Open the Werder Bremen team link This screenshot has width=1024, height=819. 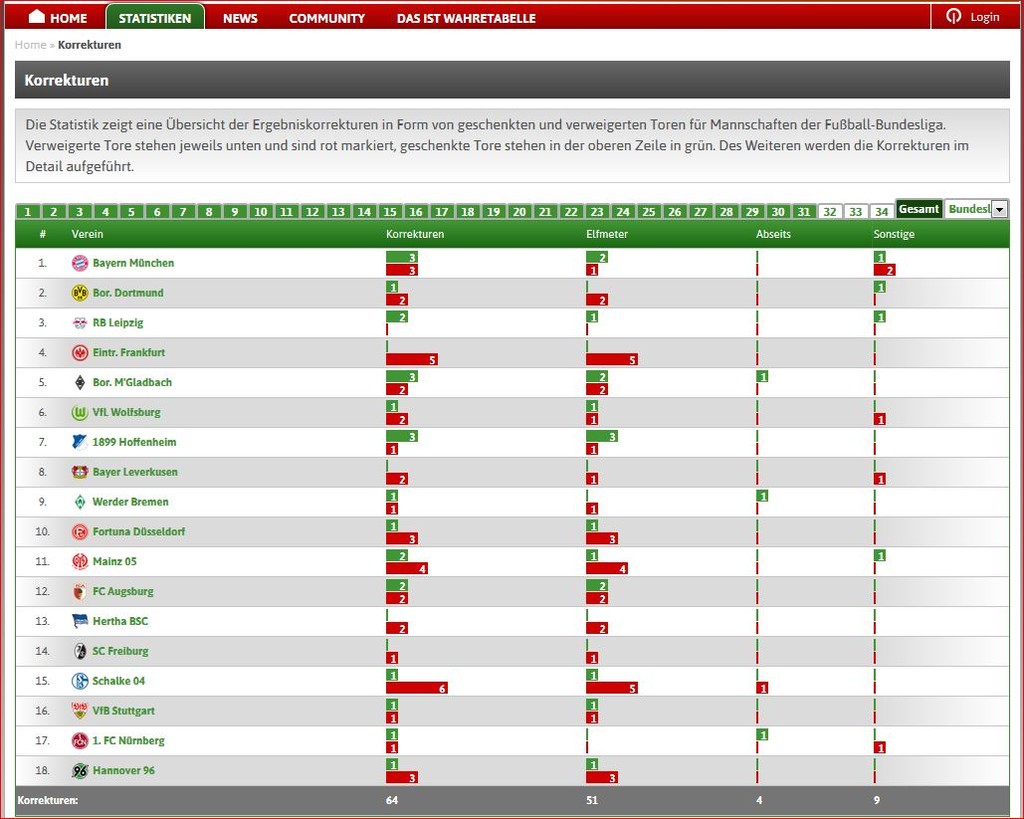pyautogui.click(x=131, y=502)
